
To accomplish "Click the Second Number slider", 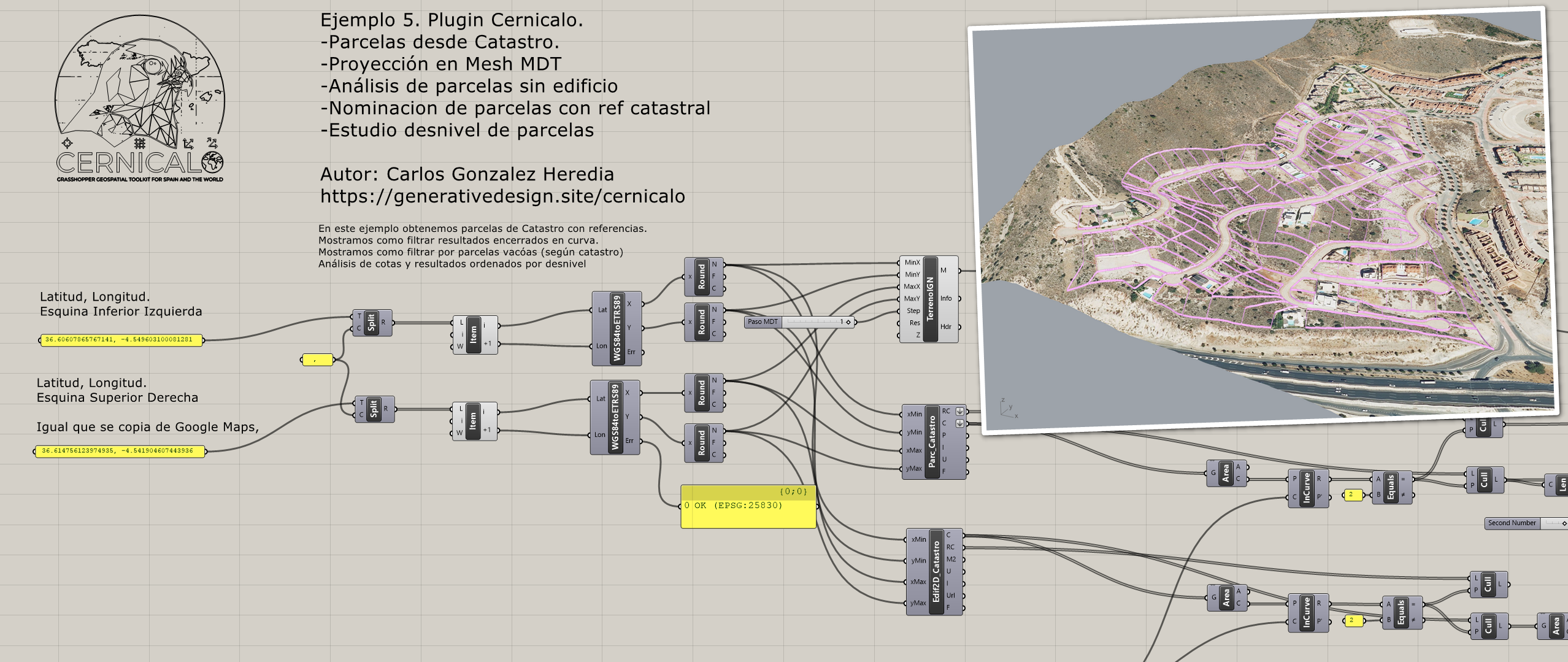I will pyautogui.click(x=1526, y=523).
